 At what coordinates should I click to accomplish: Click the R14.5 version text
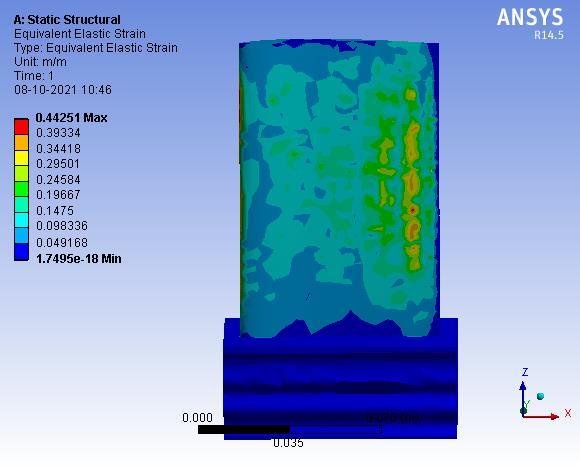click(549, 35)
